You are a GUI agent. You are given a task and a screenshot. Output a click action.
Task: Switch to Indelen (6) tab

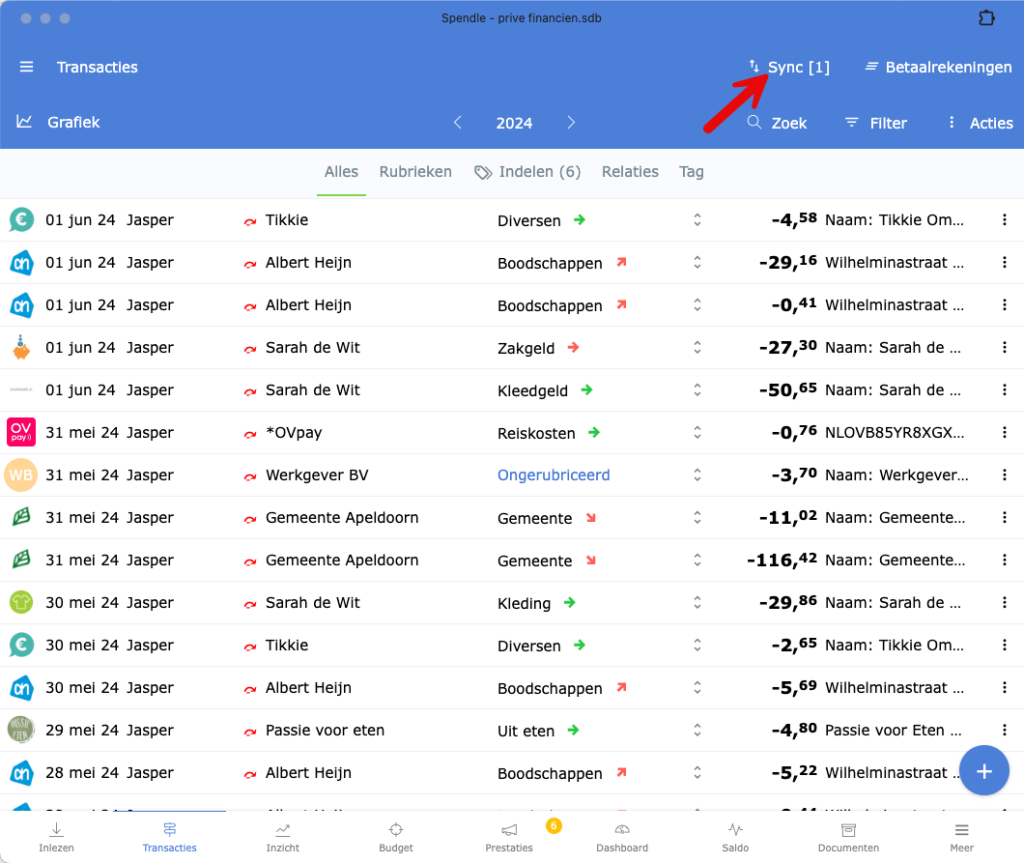[528, 172]
